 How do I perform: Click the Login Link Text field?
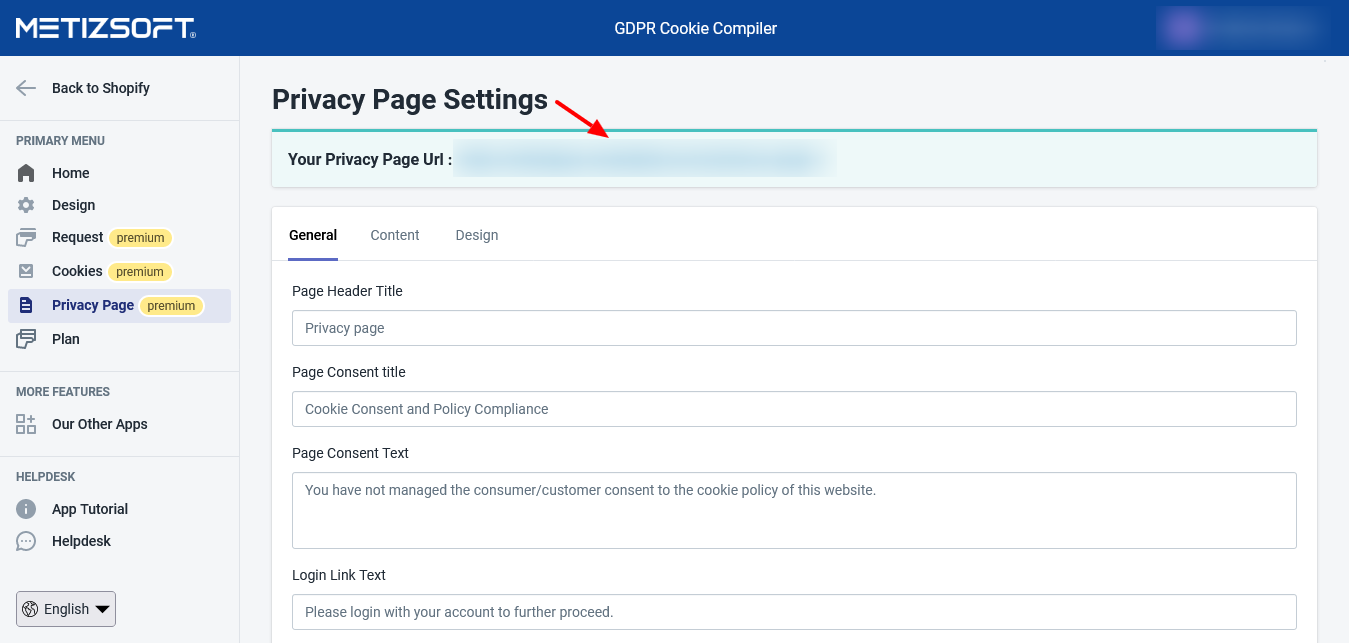coord(794,611)
